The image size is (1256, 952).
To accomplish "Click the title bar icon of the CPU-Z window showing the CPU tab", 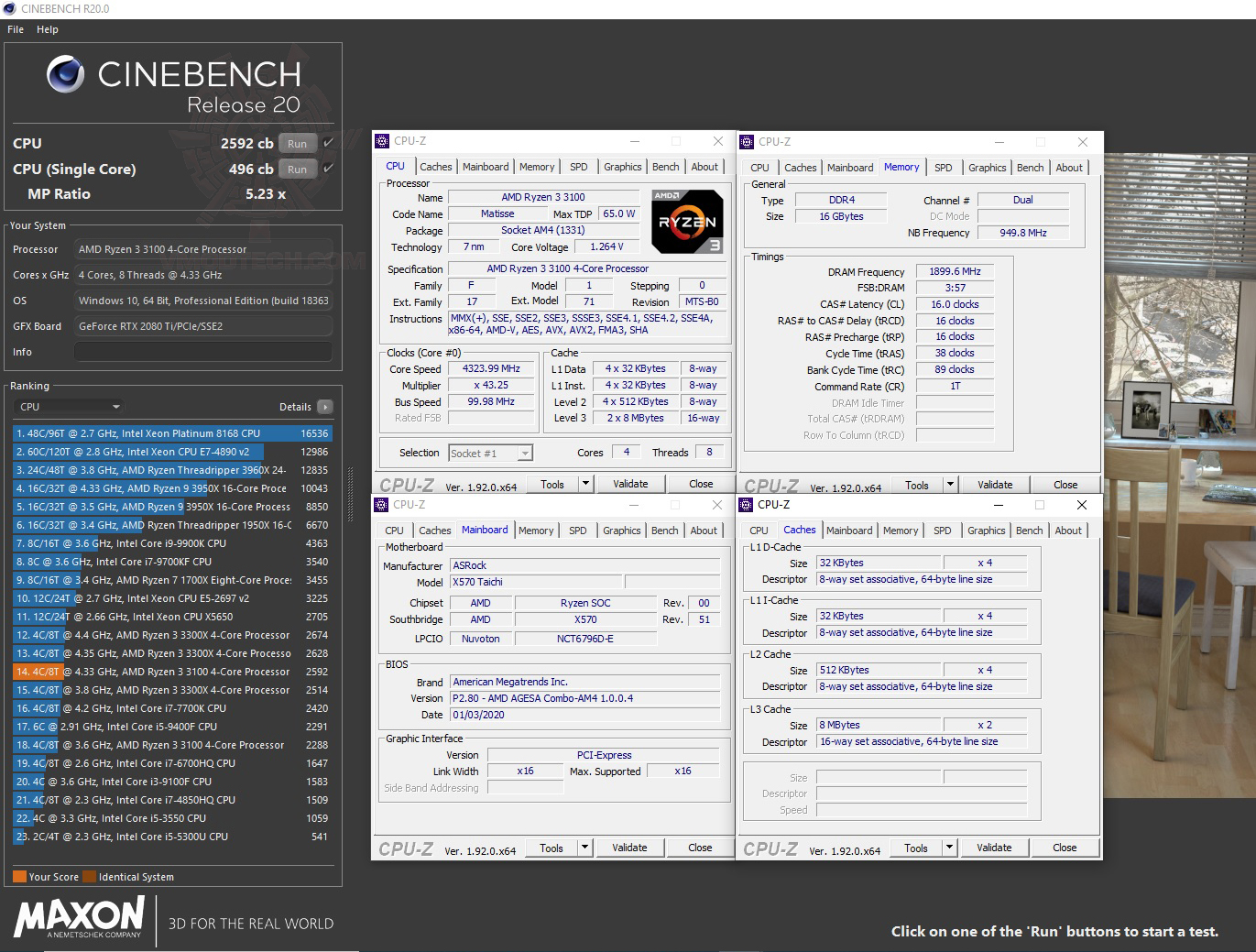I will tap(383, 141).
